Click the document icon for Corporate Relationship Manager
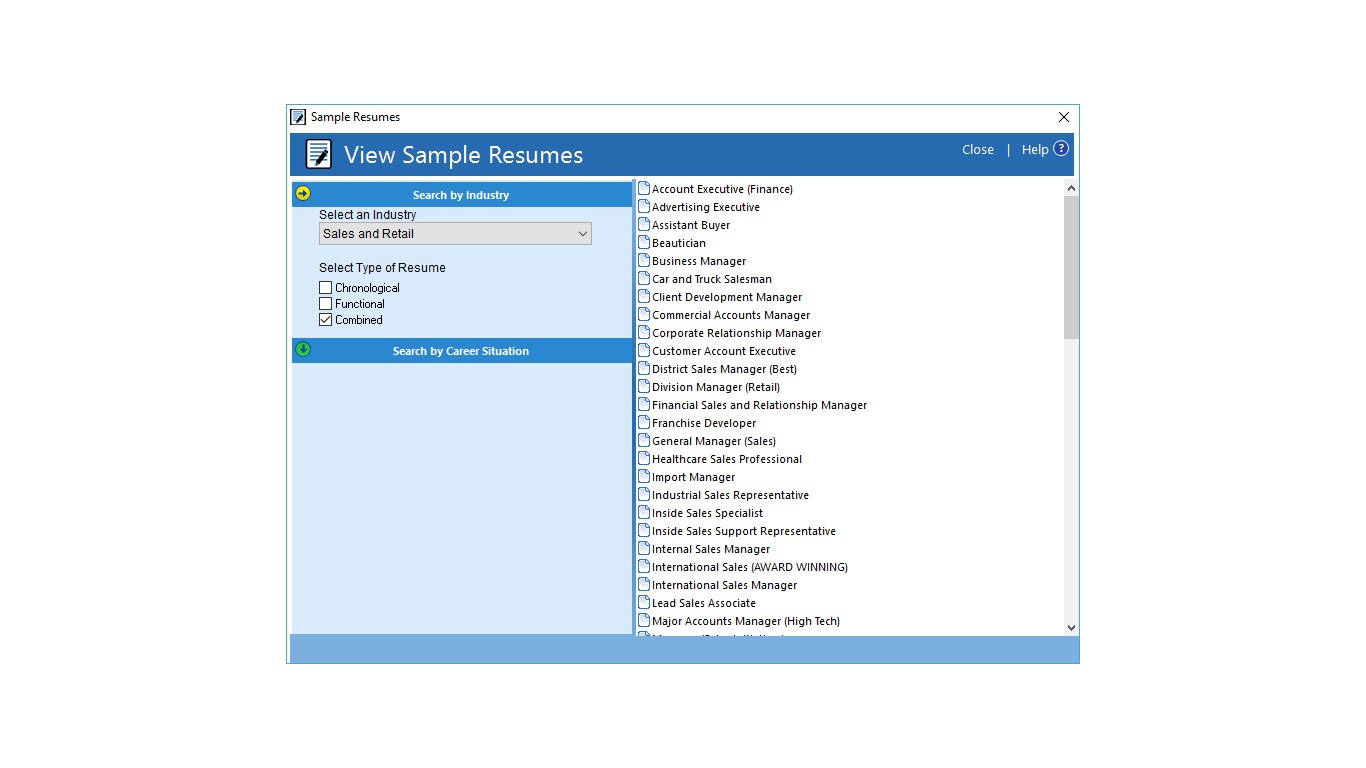 [644, 332]
